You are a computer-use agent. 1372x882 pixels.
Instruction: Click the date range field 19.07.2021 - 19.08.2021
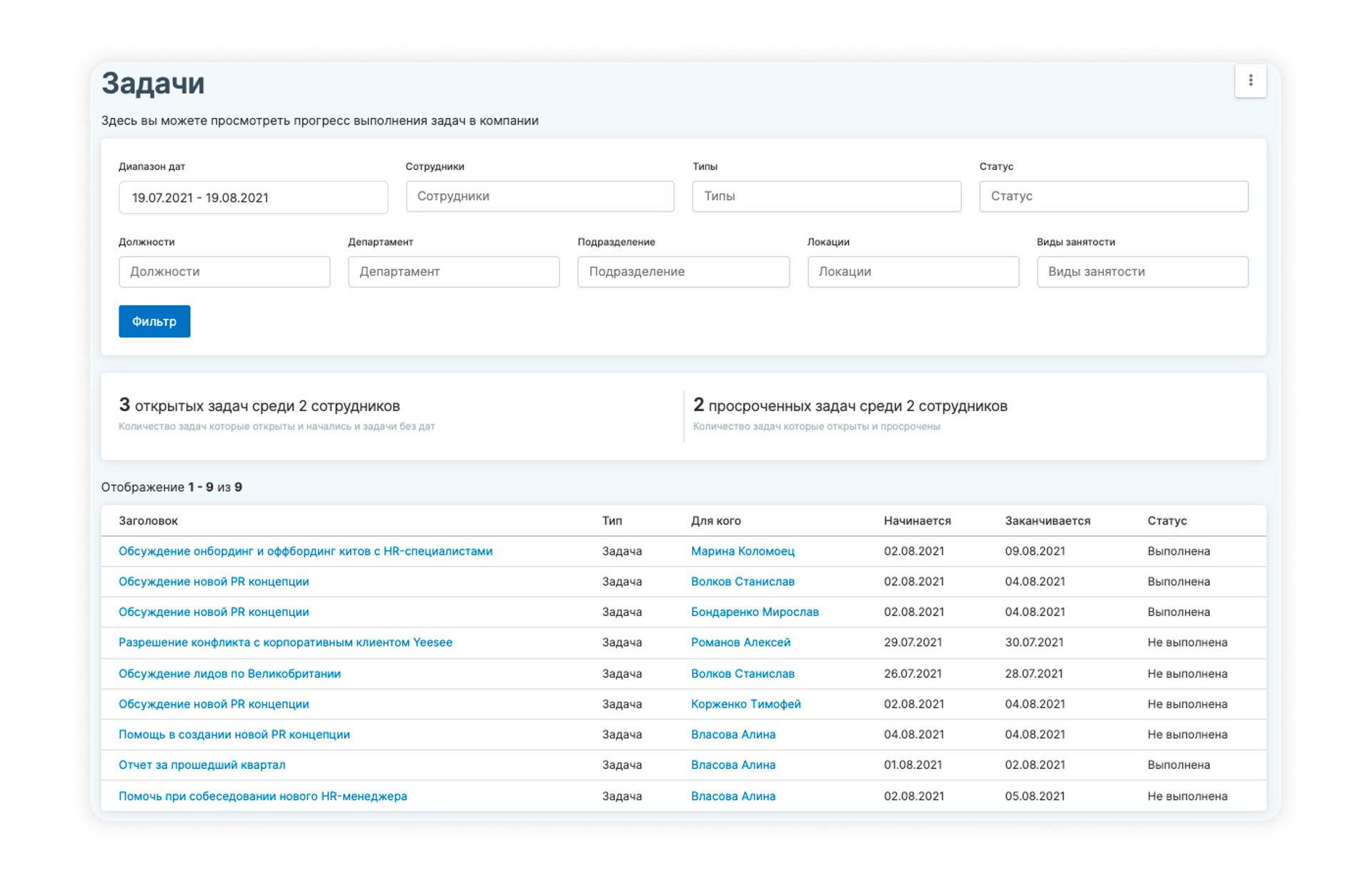tap(253, 197)
